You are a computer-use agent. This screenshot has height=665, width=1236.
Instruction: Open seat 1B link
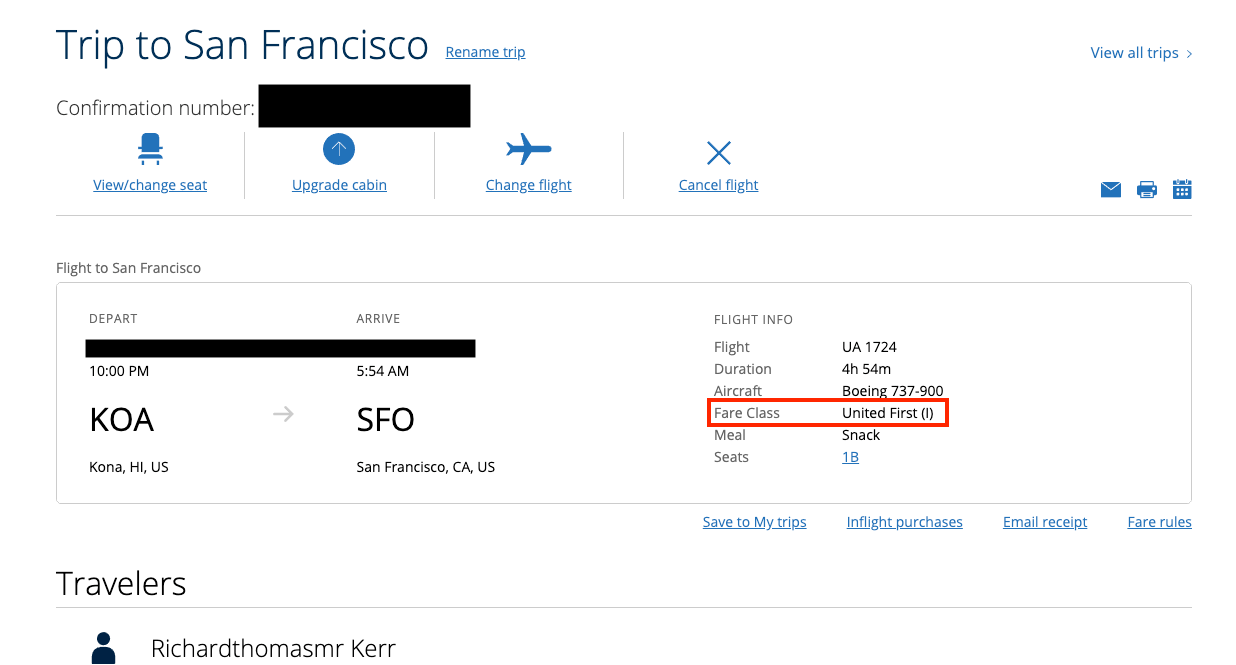[x=850, y=457]
